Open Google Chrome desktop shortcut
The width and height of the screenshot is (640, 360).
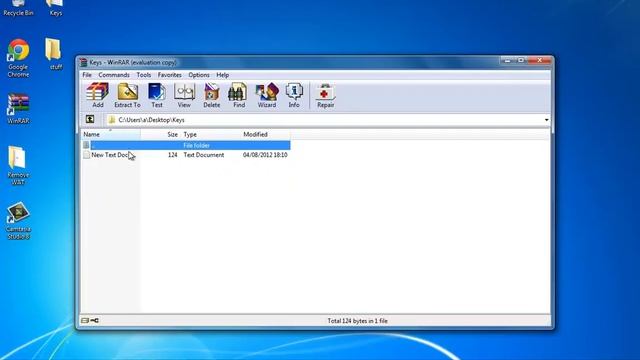(x=18, y=58)
